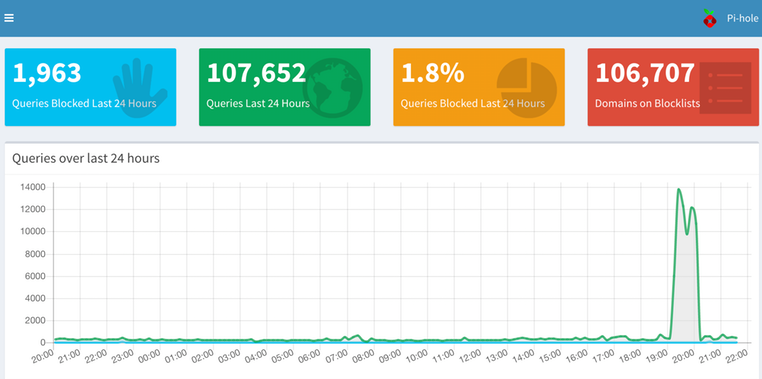Click the small bump near 07:00 on chart
Viewport: 762px width, 379px height.
[x=358, y=335]
